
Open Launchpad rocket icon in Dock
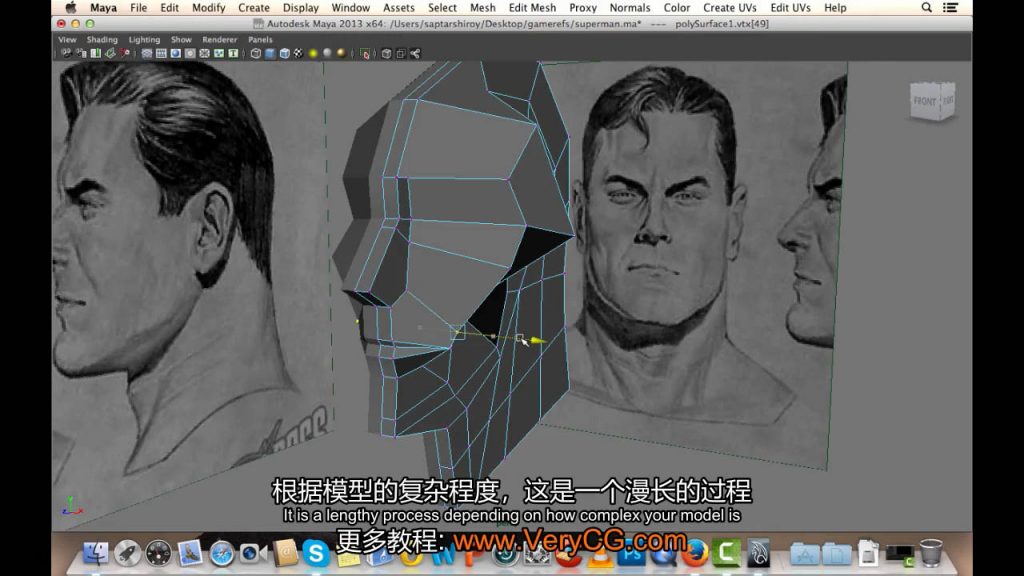[x=127, y=553]
